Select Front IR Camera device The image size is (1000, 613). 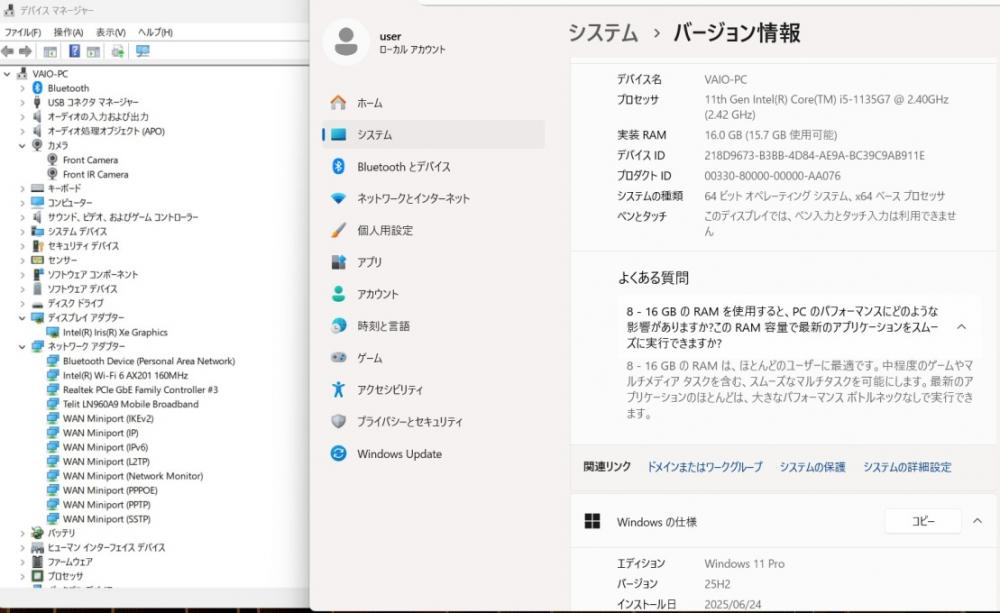95,174
